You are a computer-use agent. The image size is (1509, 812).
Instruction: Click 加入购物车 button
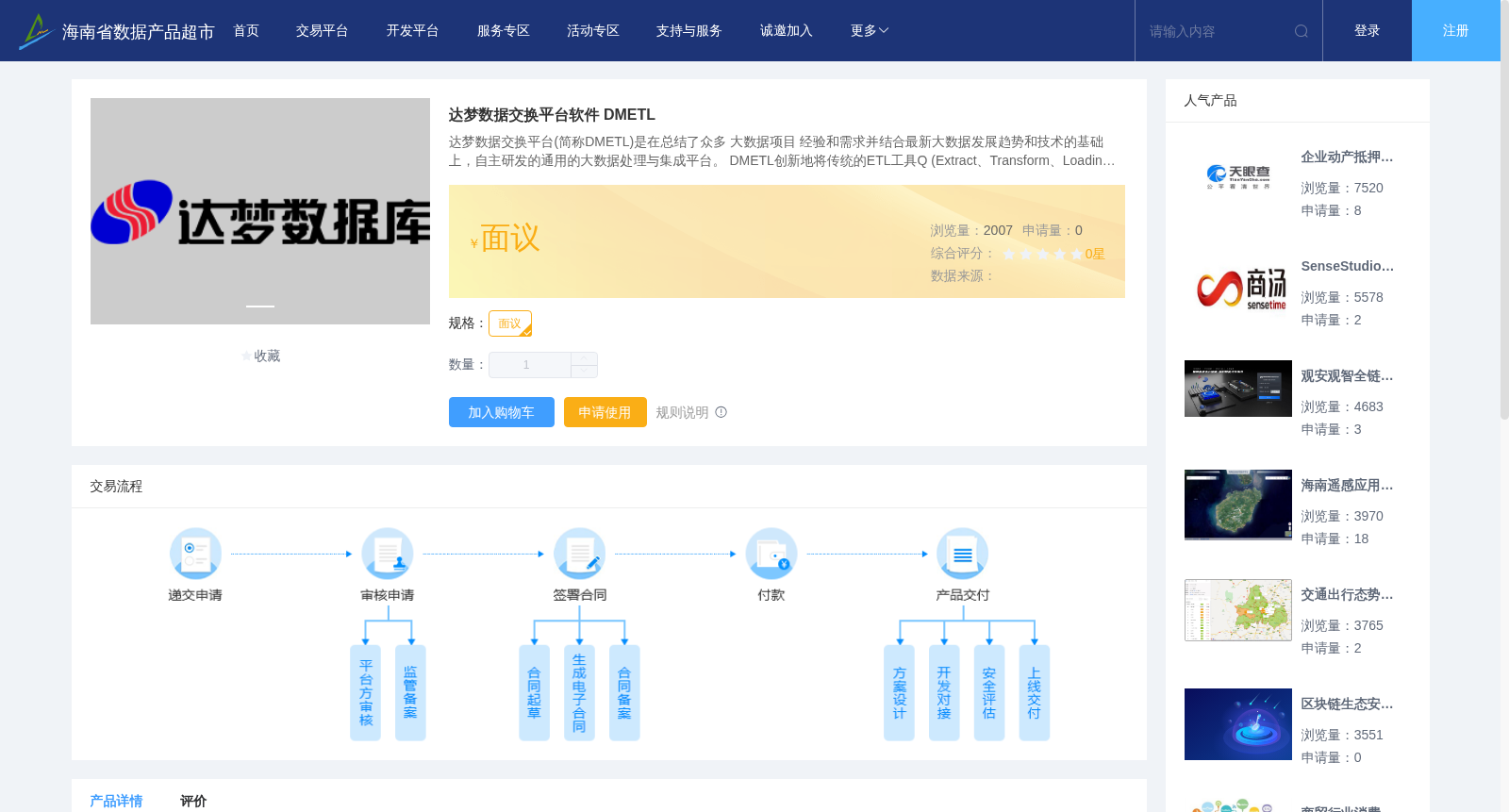tap(502, 412)
